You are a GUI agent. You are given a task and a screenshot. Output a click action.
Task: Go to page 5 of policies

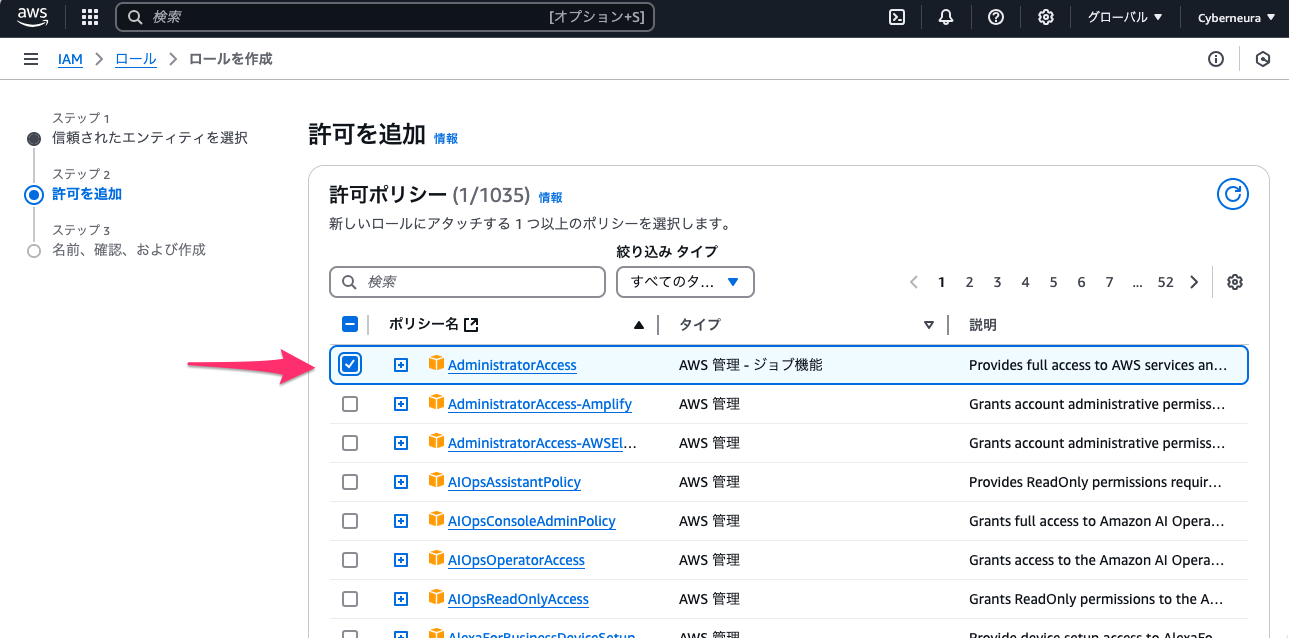(1053, 282)
